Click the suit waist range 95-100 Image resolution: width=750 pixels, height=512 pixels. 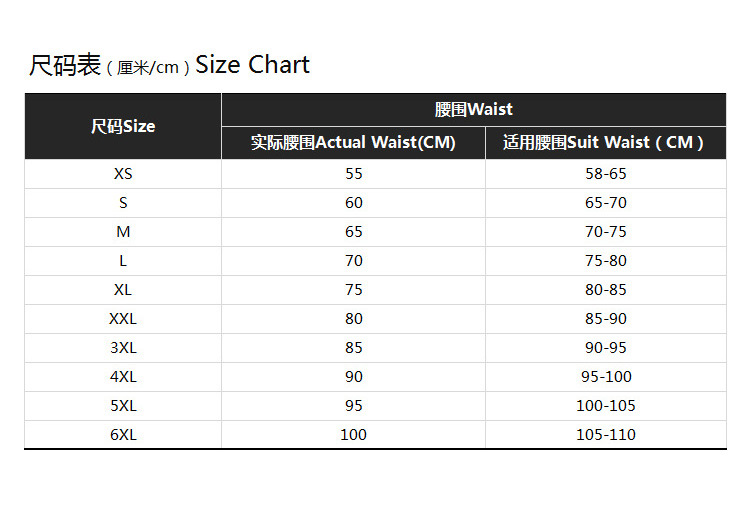[606, 377]
